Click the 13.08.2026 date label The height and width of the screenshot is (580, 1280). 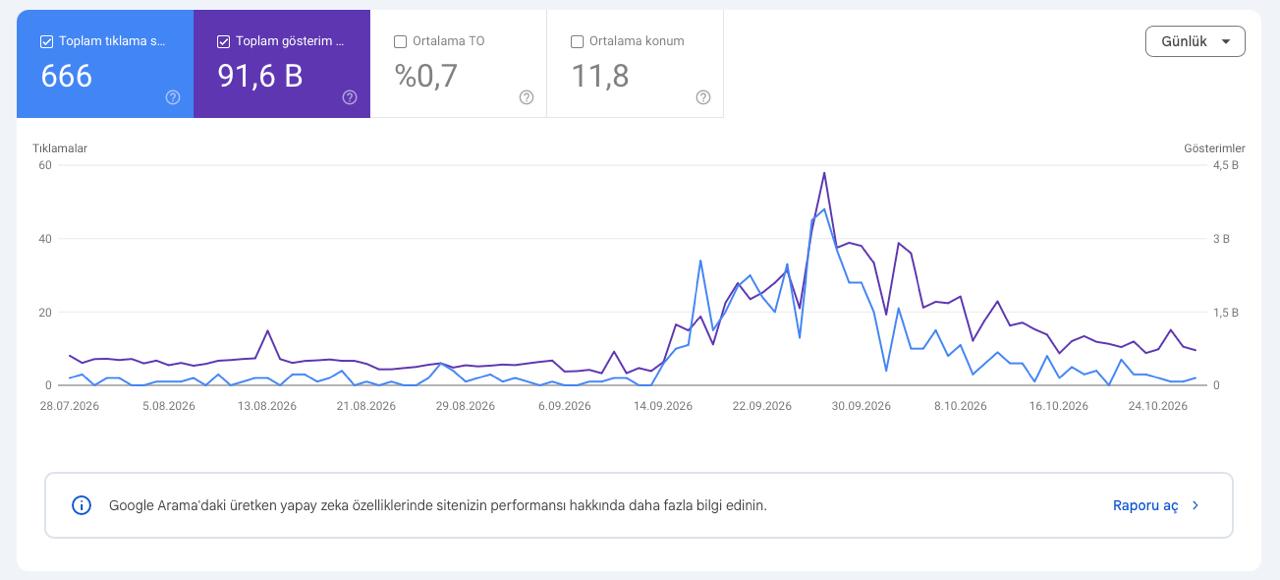click(x=267, y=406)
